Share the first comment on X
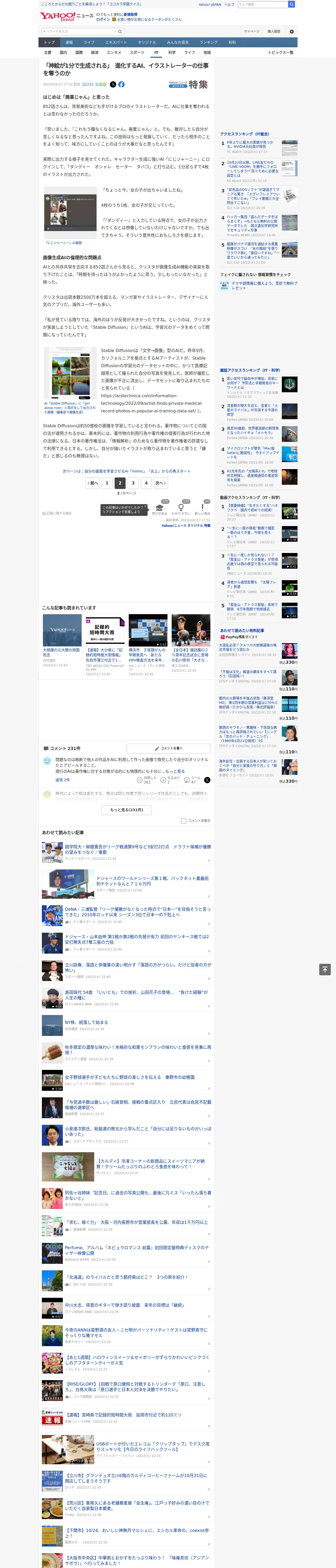The image size is (336, 1568). point(207,780)
